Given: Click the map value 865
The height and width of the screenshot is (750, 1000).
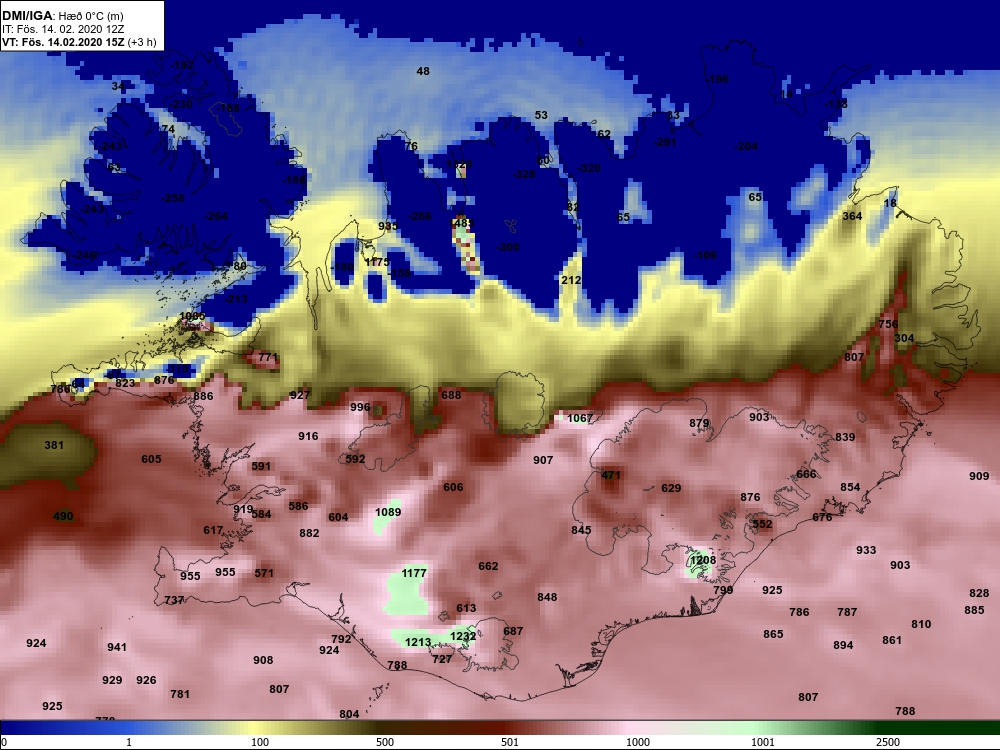Looking at the screenshot, I should point(773,635).
